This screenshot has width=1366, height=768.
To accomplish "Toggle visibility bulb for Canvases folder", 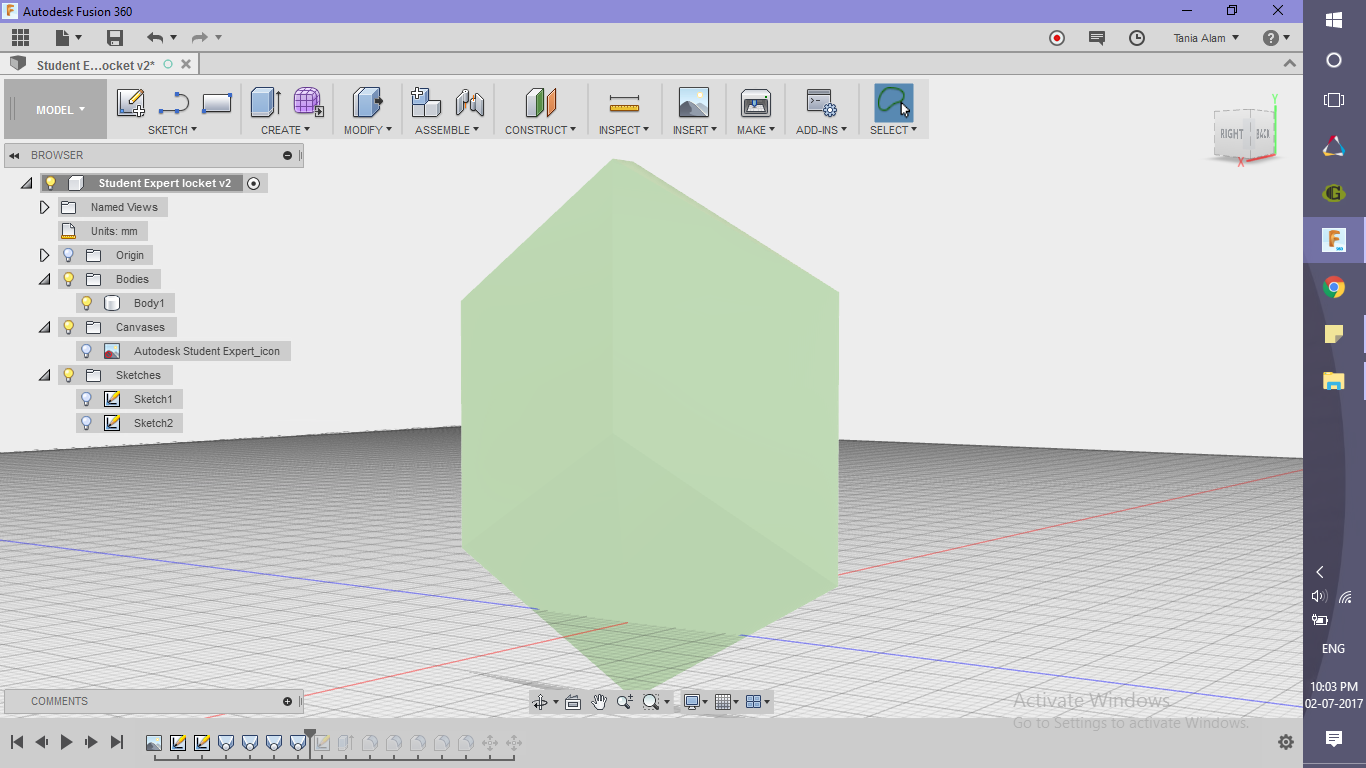I will click(x=69, y=327).
